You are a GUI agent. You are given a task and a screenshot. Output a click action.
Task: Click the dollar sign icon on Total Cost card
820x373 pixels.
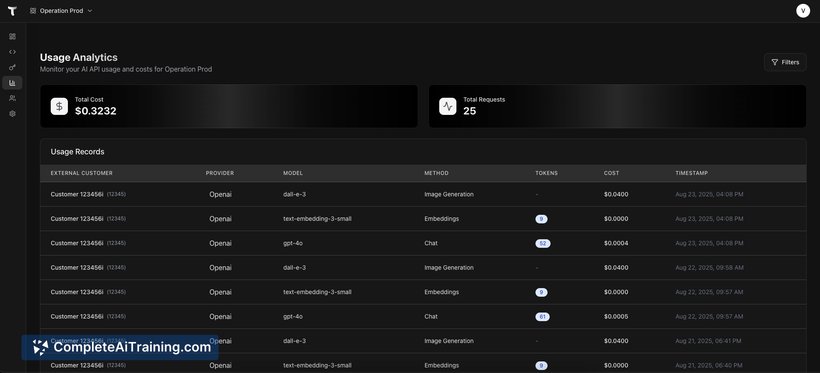point(59,107)
